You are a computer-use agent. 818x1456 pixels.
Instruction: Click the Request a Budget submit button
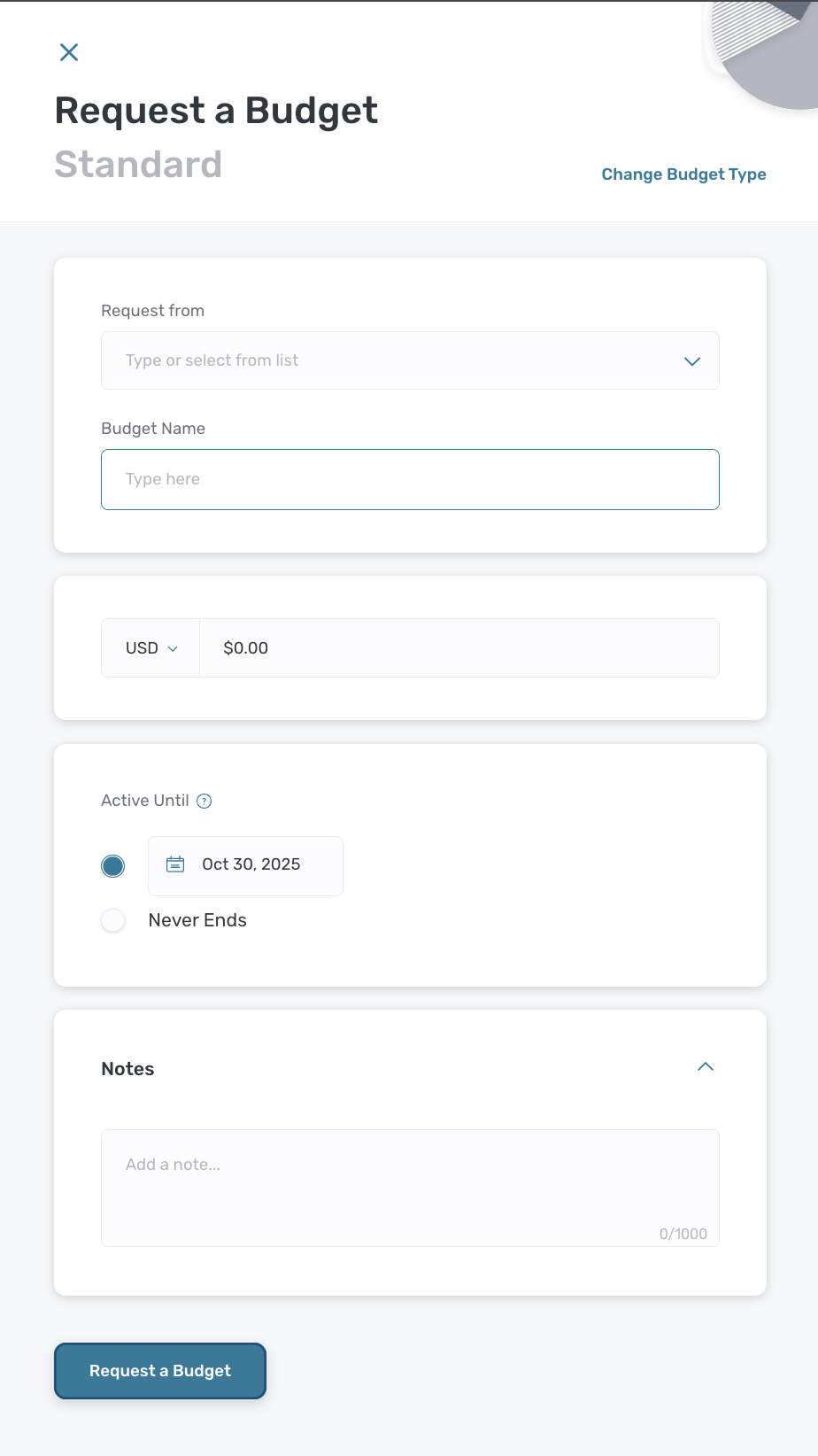click(x=160, y=1371)
